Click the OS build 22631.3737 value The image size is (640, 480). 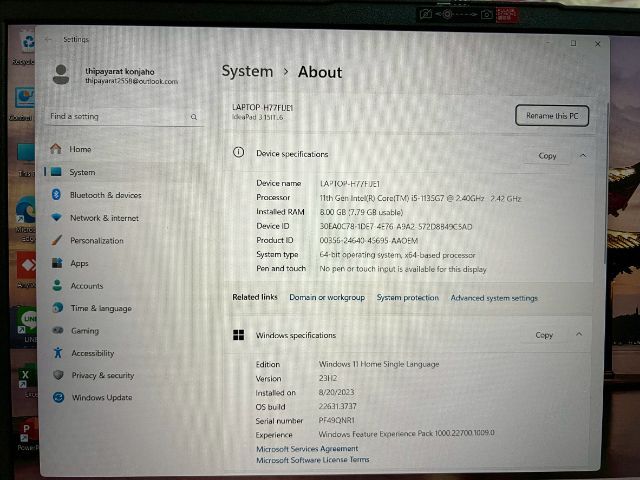click(338, 407)
